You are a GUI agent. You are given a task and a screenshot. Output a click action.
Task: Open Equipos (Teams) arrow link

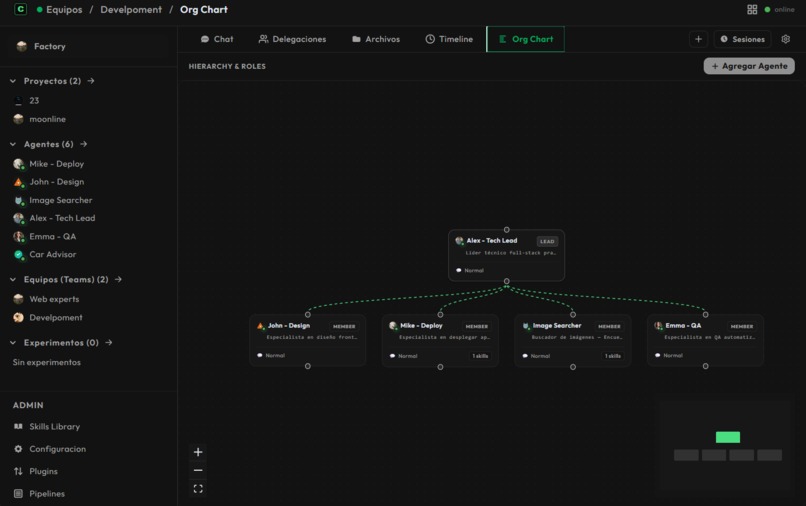118,279
